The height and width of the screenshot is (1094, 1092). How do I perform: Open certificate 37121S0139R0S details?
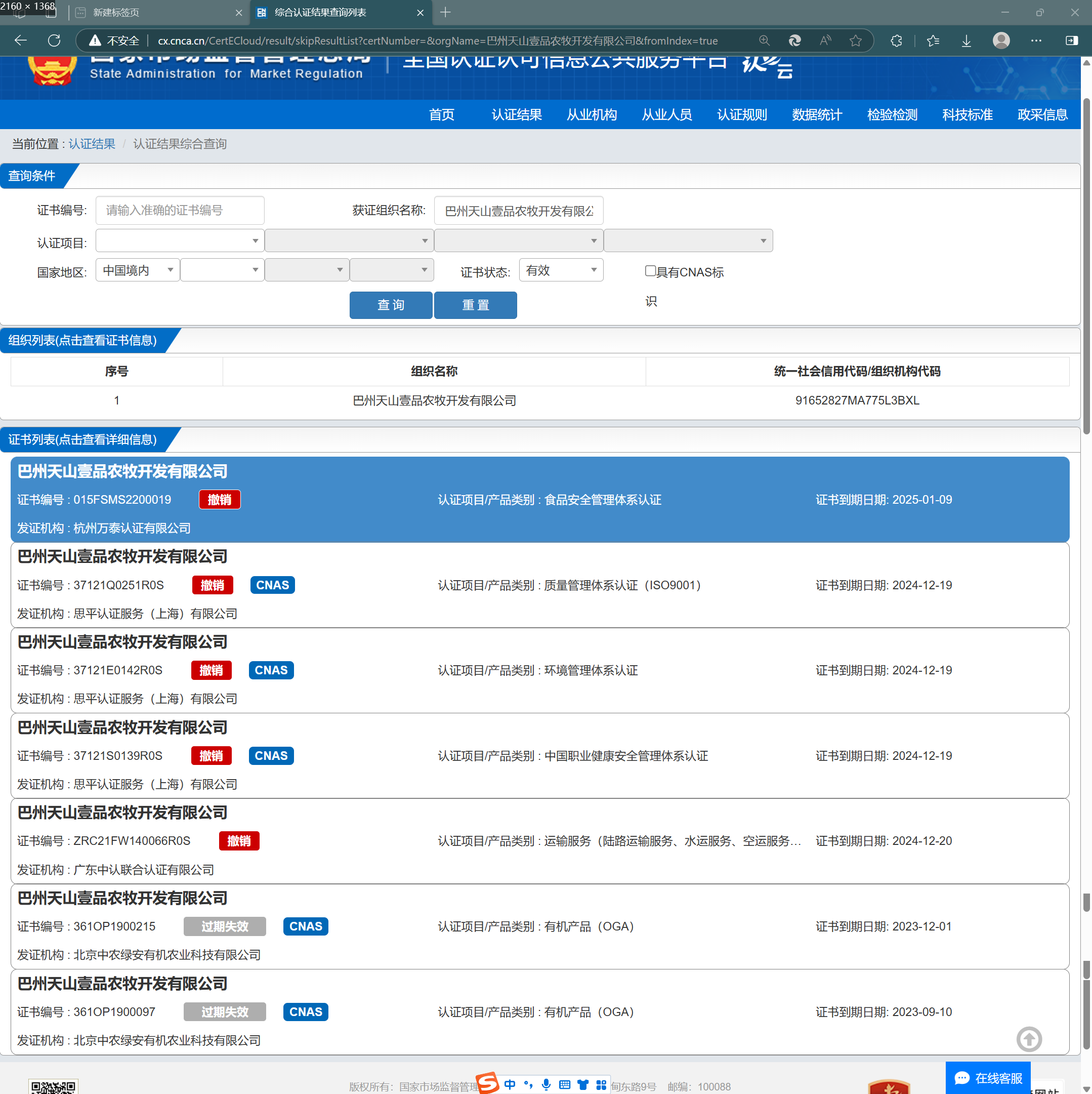(x=540, y=756)
